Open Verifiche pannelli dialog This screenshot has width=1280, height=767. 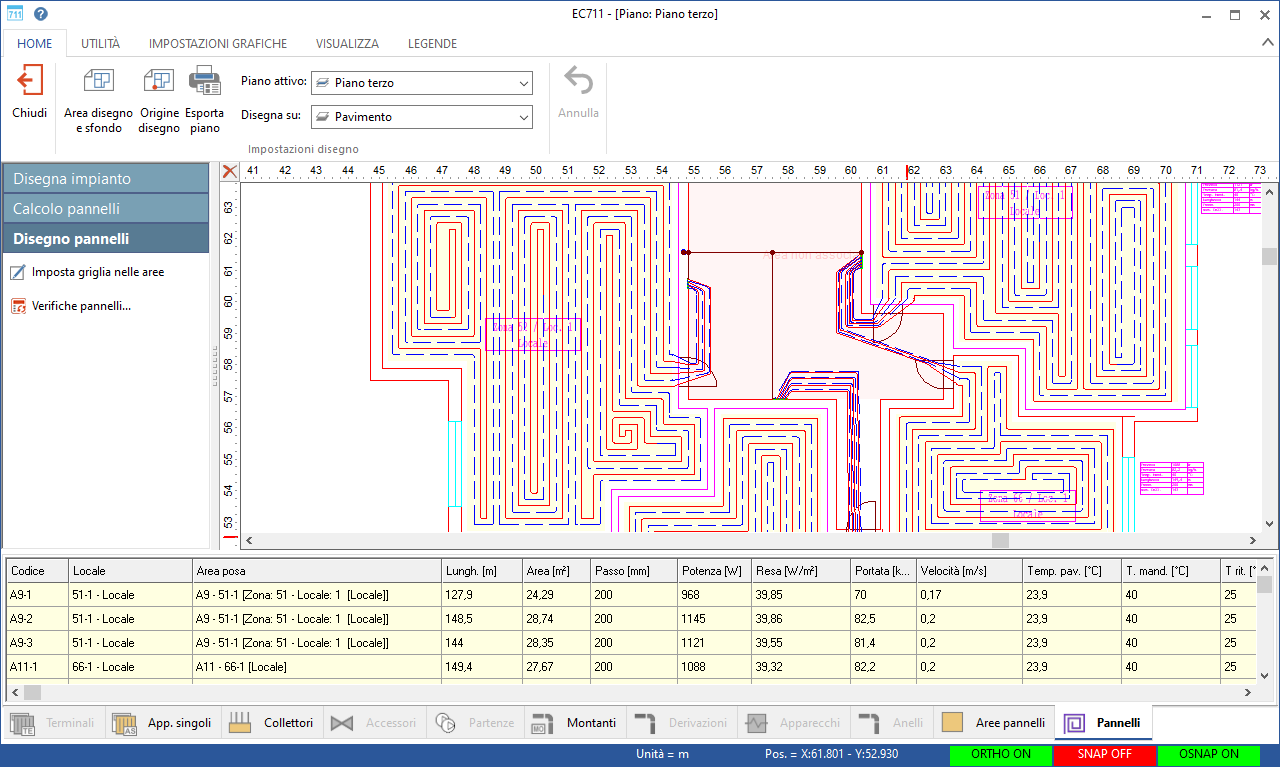tap(81, 306)
